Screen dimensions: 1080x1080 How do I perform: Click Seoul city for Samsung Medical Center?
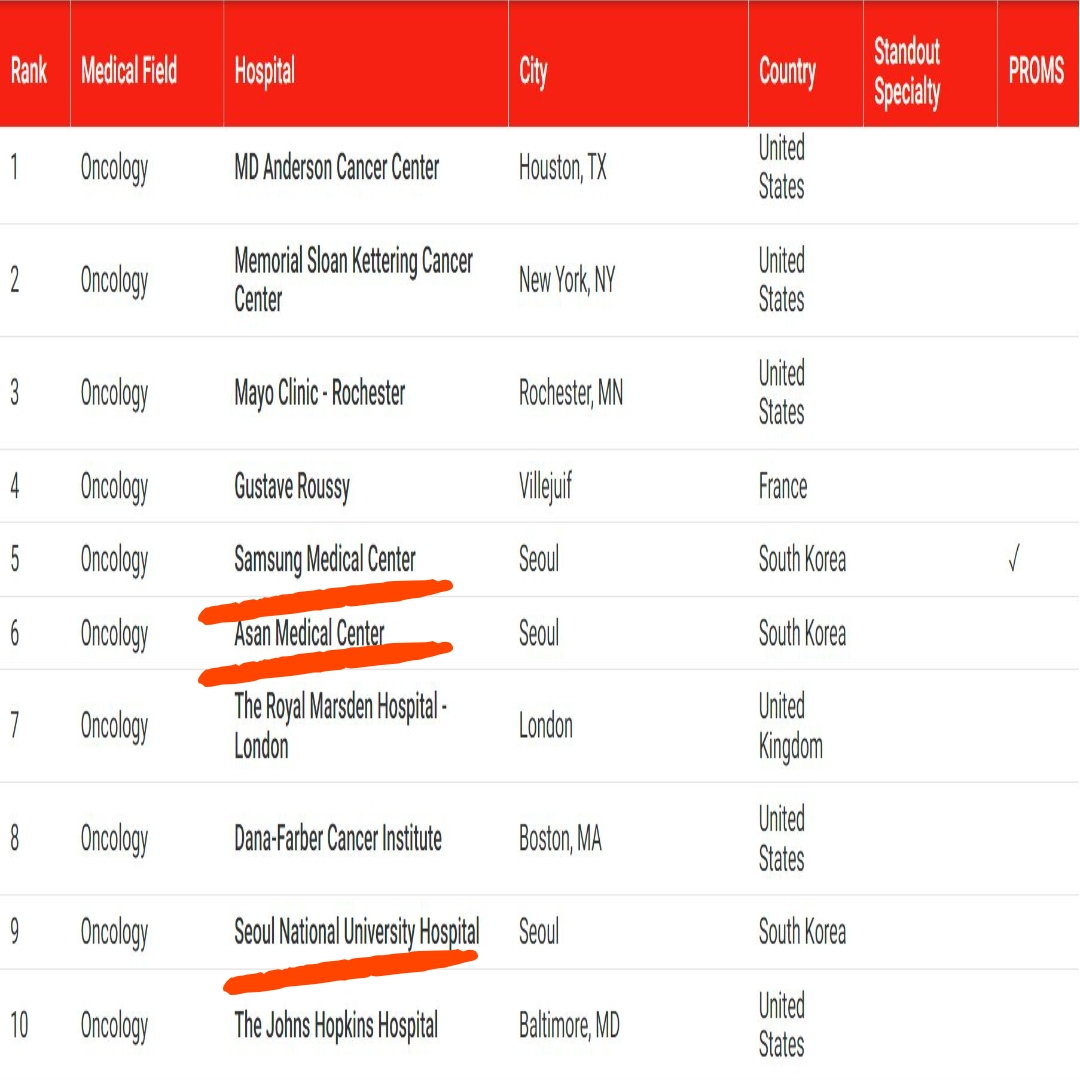[539, 559]
